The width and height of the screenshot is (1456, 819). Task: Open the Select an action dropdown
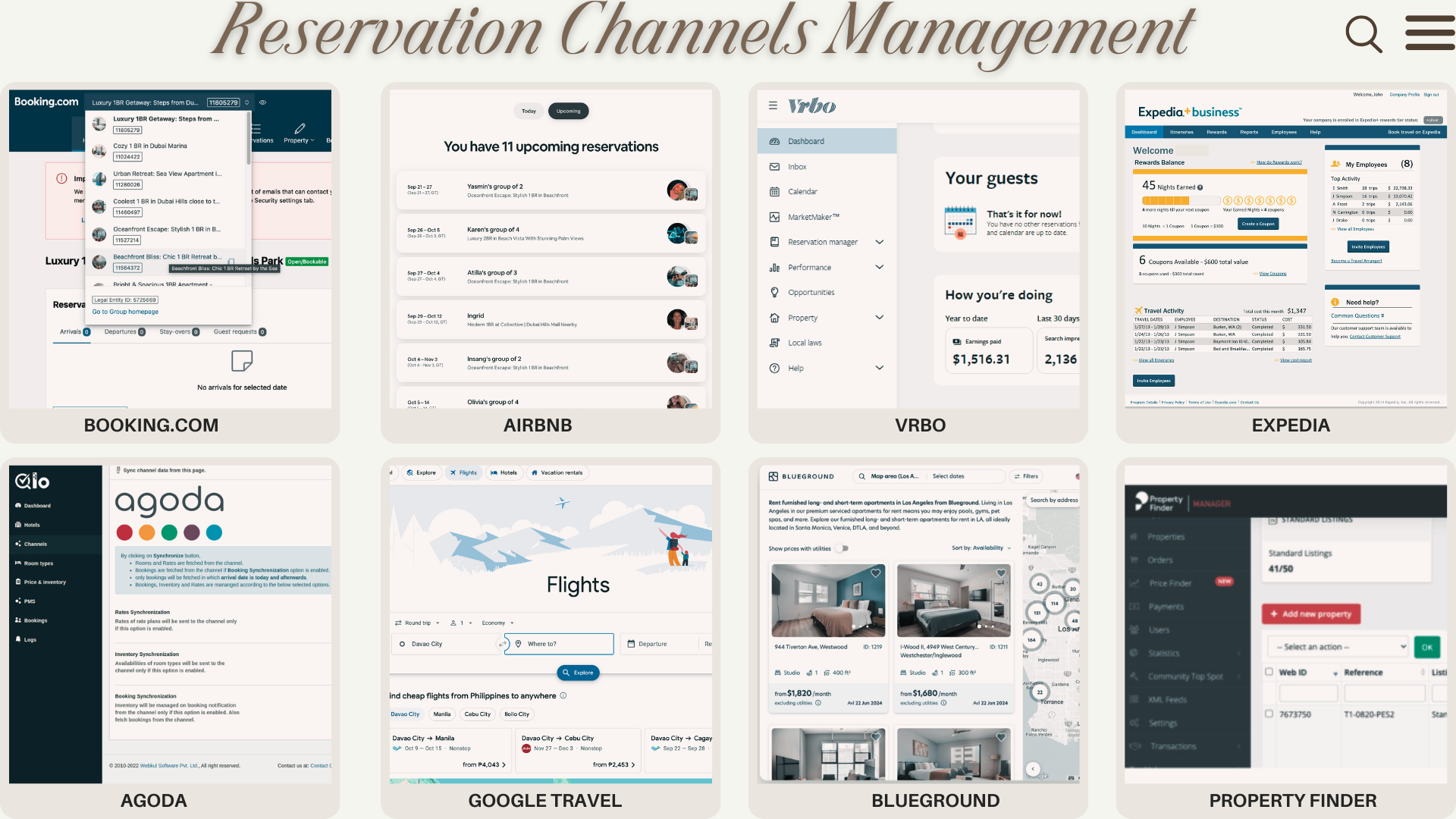[1338, 647]
